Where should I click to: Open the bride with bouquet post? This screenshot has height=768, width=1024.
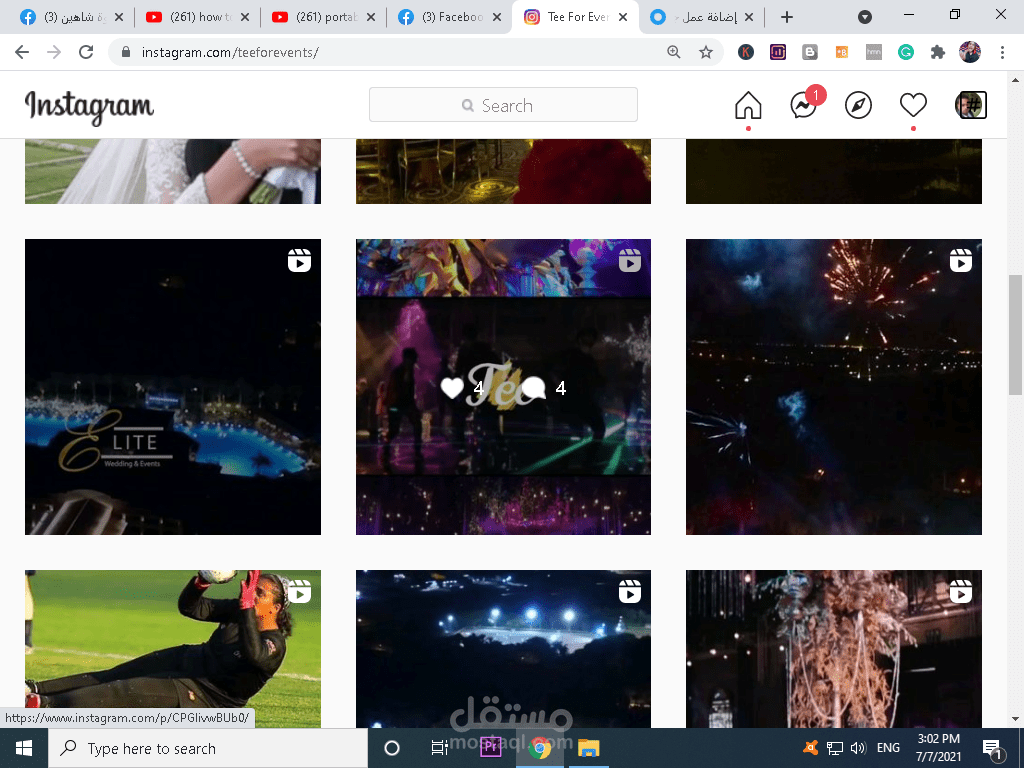pos(172,171)
